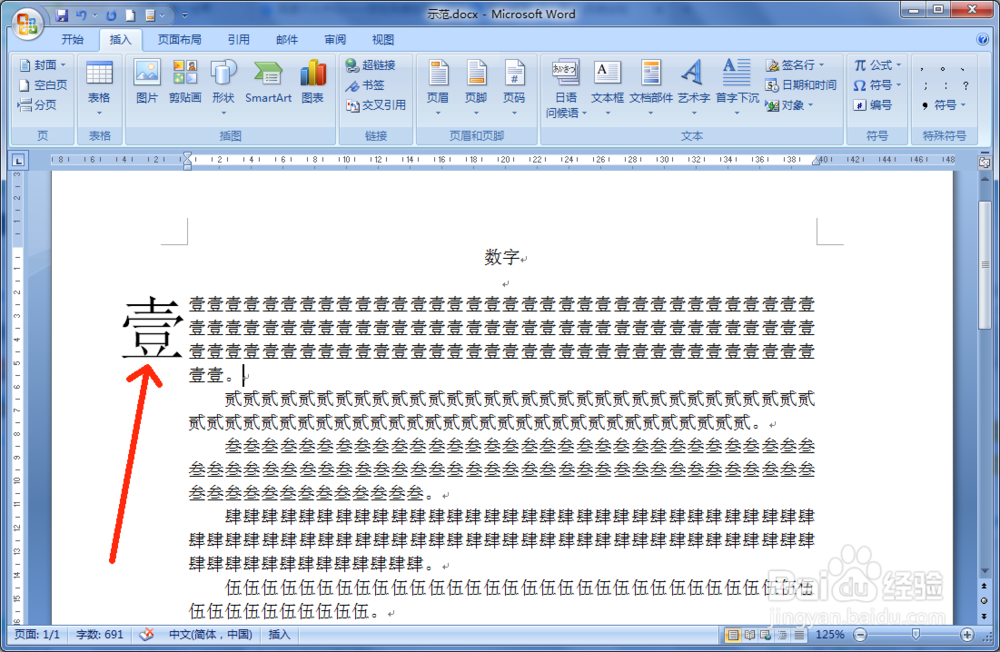Open the 审阅 review tab

point(334,39)
